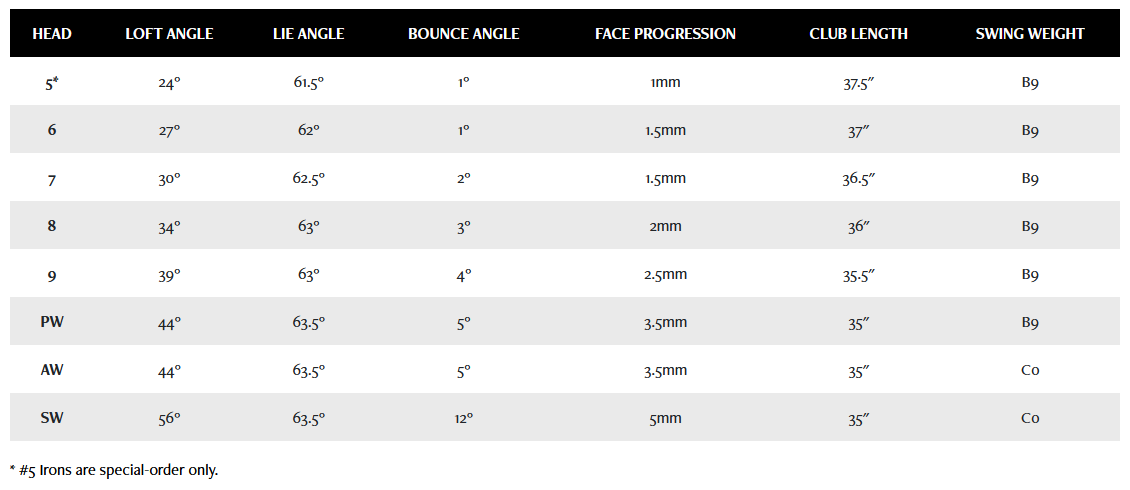Viewport: 1130px width, 490px height.
Task: Click the BOUNCE ANGLE column header
Action: tap(463, 34)
